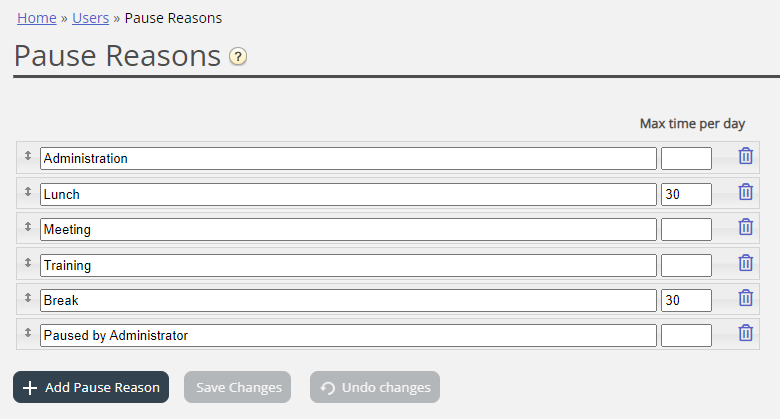Image resolution: width=780 pixels, height=419 pixels.
Task: Click the Meeting row reorder handle
Action: click(28, 227)
